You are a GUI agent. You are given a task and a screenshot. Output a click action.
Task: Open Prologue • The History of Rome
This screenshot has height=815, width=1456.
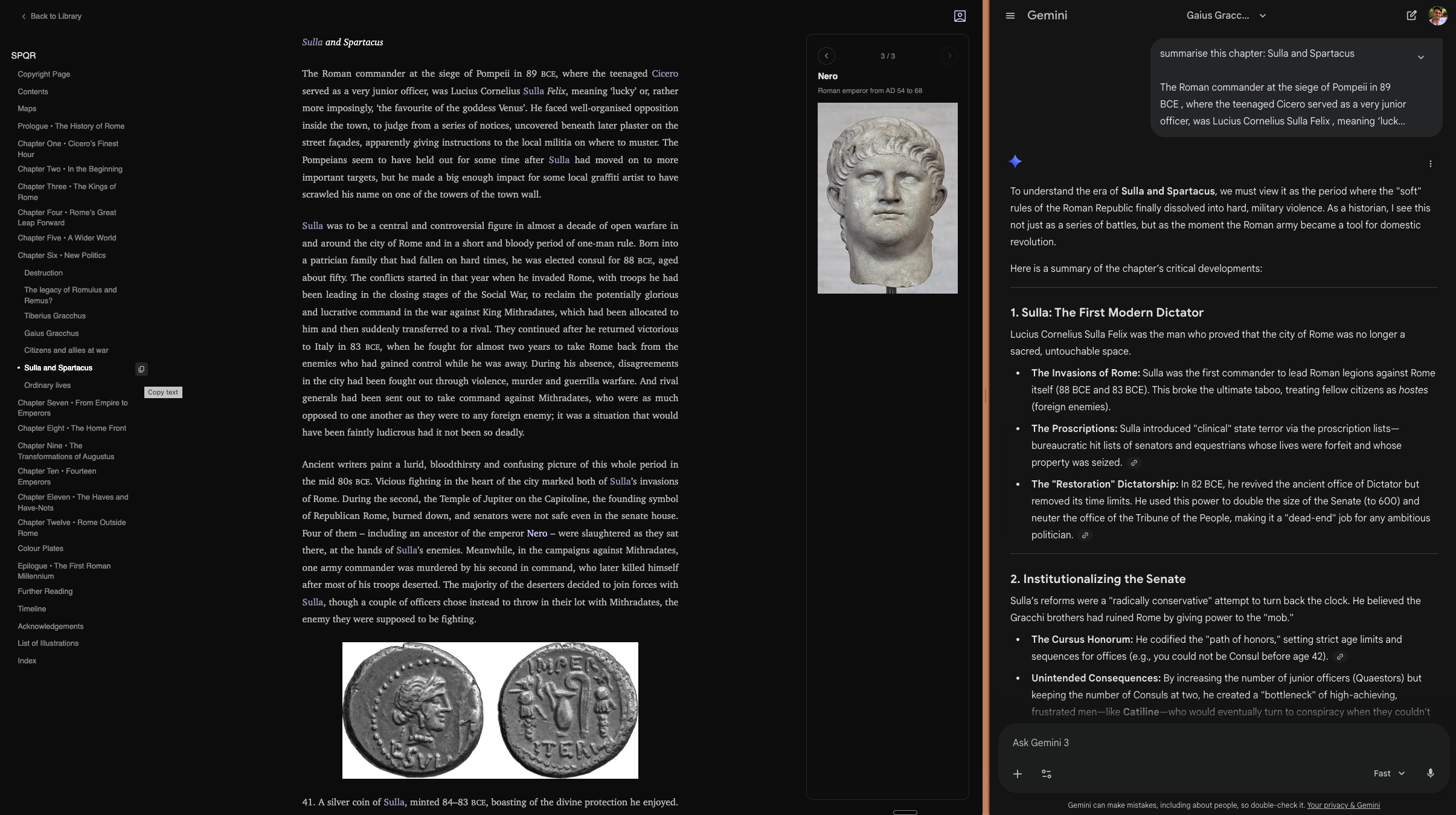point(71,126)
